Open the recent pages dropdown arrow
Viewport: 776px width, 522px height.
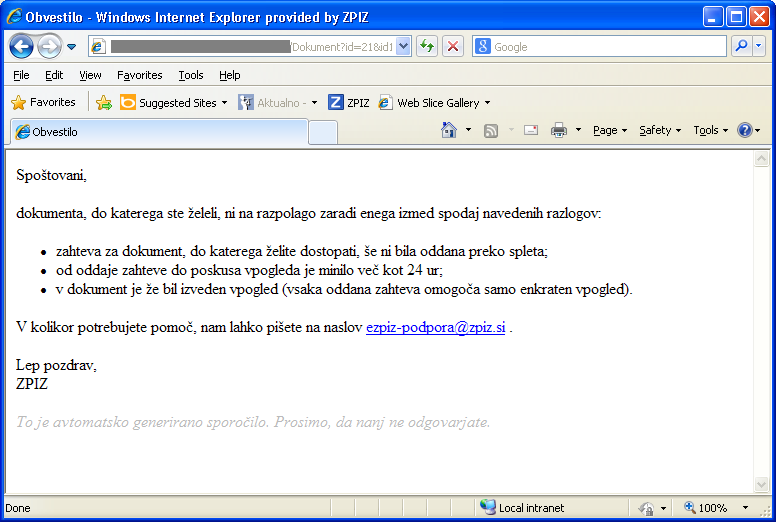point(72,47)
